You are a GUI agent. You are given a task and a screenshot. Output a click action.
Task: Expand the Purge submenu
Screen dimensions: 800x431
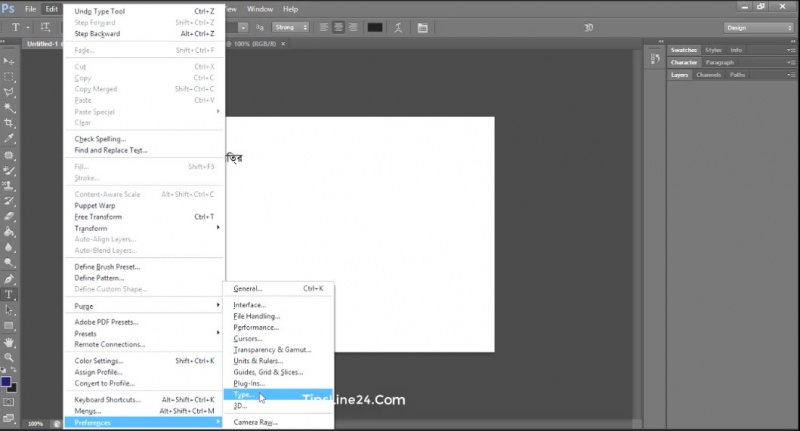point(144,306)
